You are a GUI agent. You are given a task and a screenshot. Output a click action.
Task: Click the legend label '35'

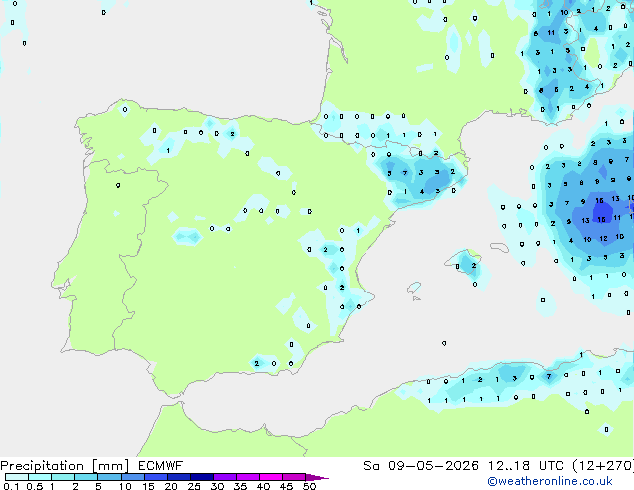click(240, 486)
